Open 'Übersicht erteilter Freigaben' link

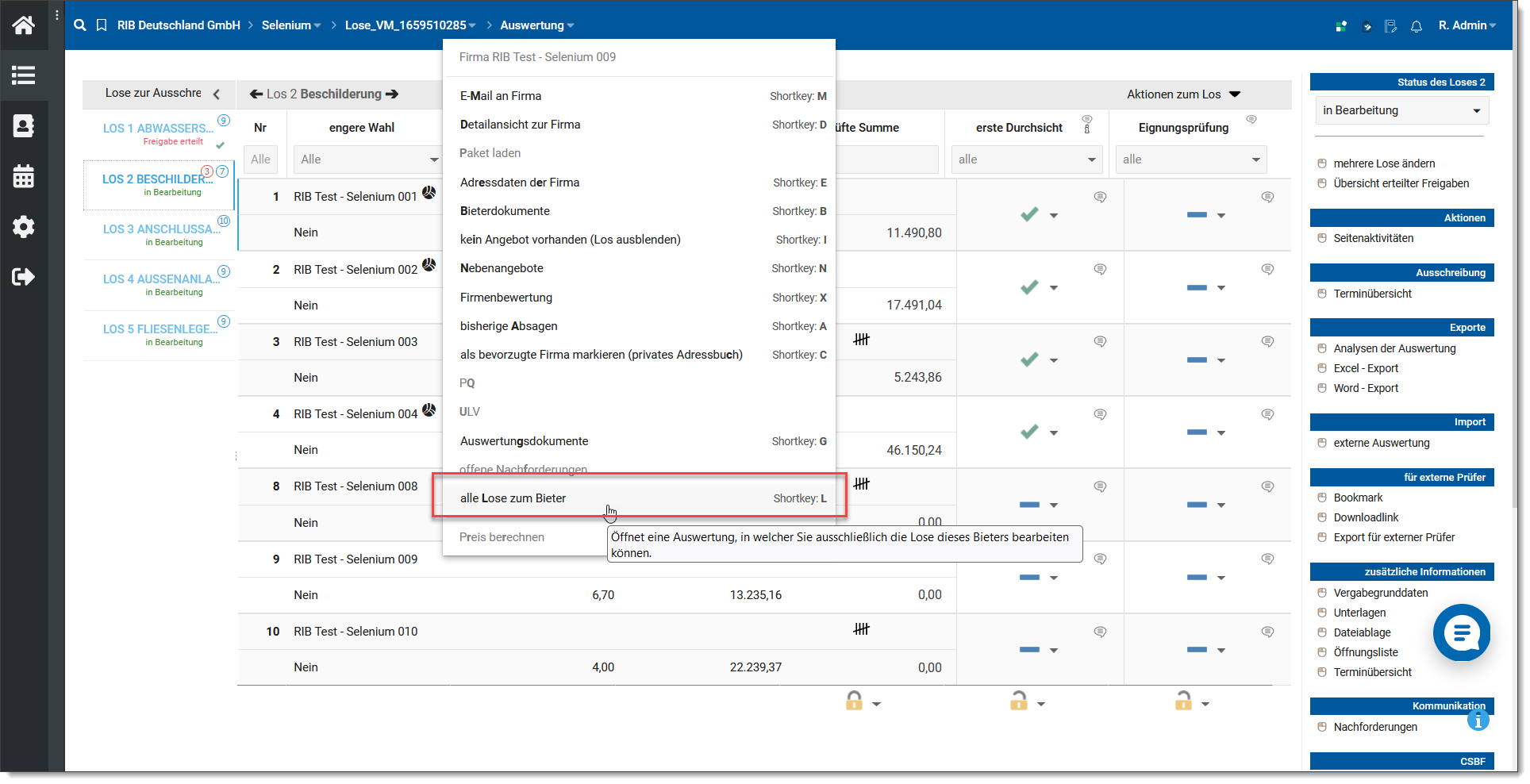[x=1401, y=183]
